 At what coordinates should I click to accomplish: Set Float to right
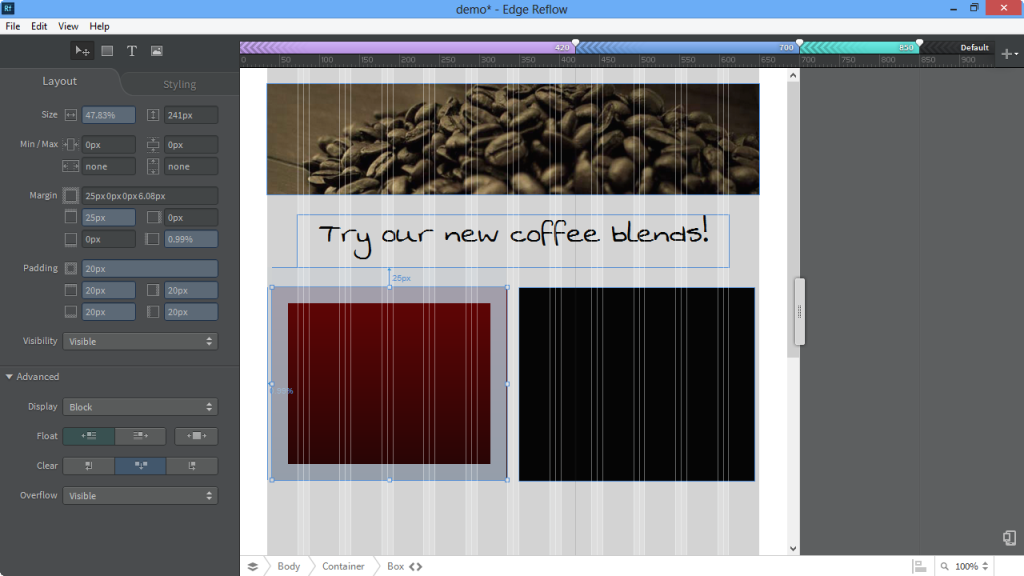140,436
